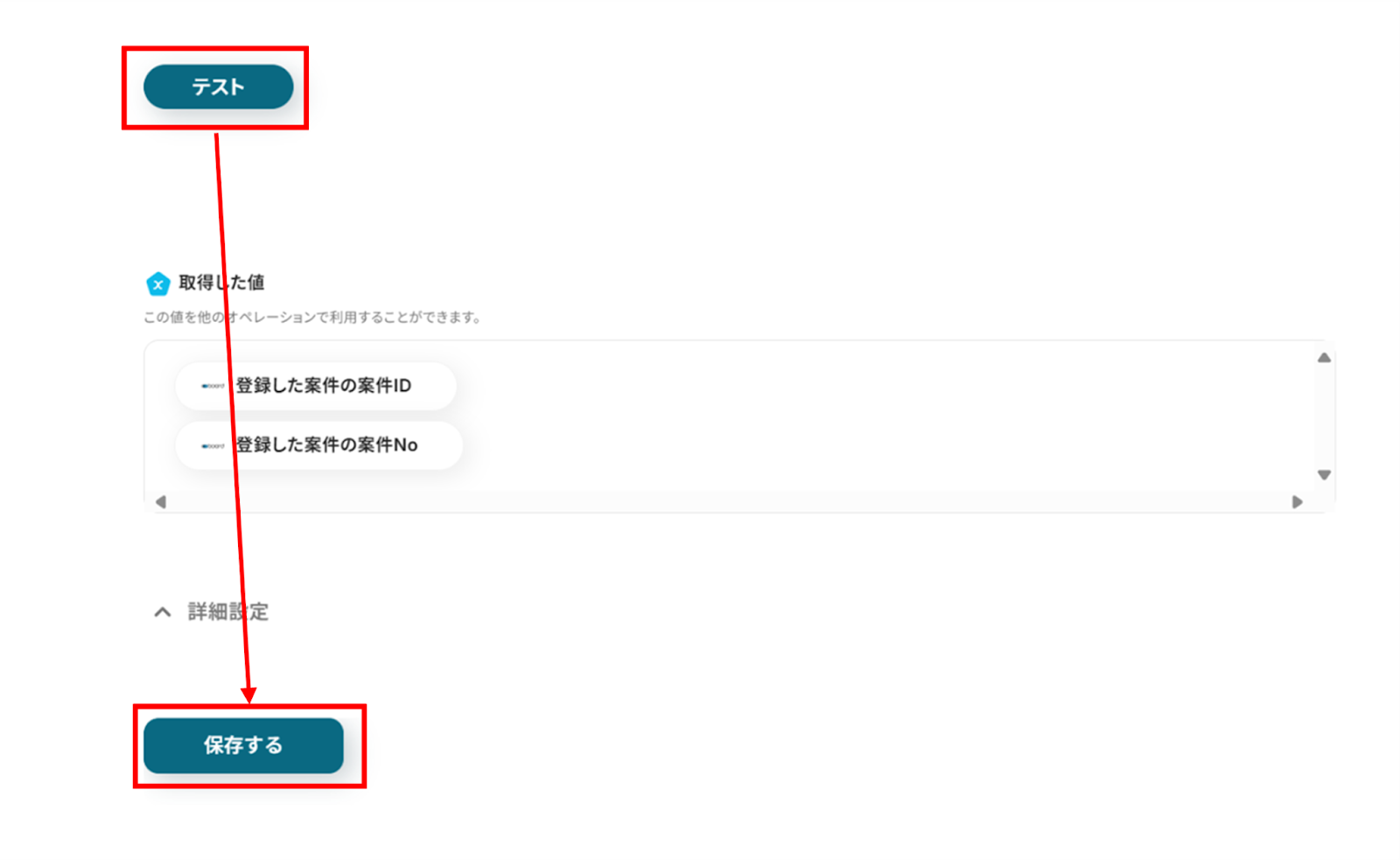Select the 登録した案件の案件No chip
1400x860 pixels.
click(x=318, y=445)
